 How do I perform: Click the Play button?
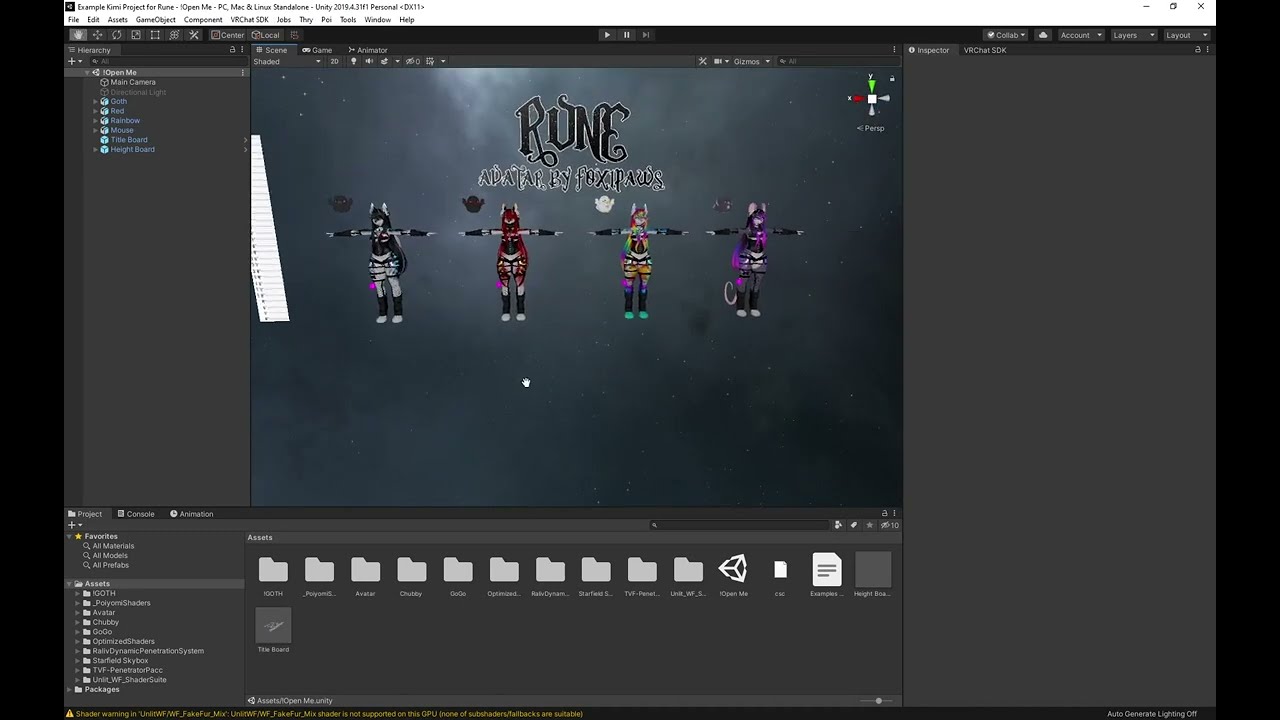(607, 35)
